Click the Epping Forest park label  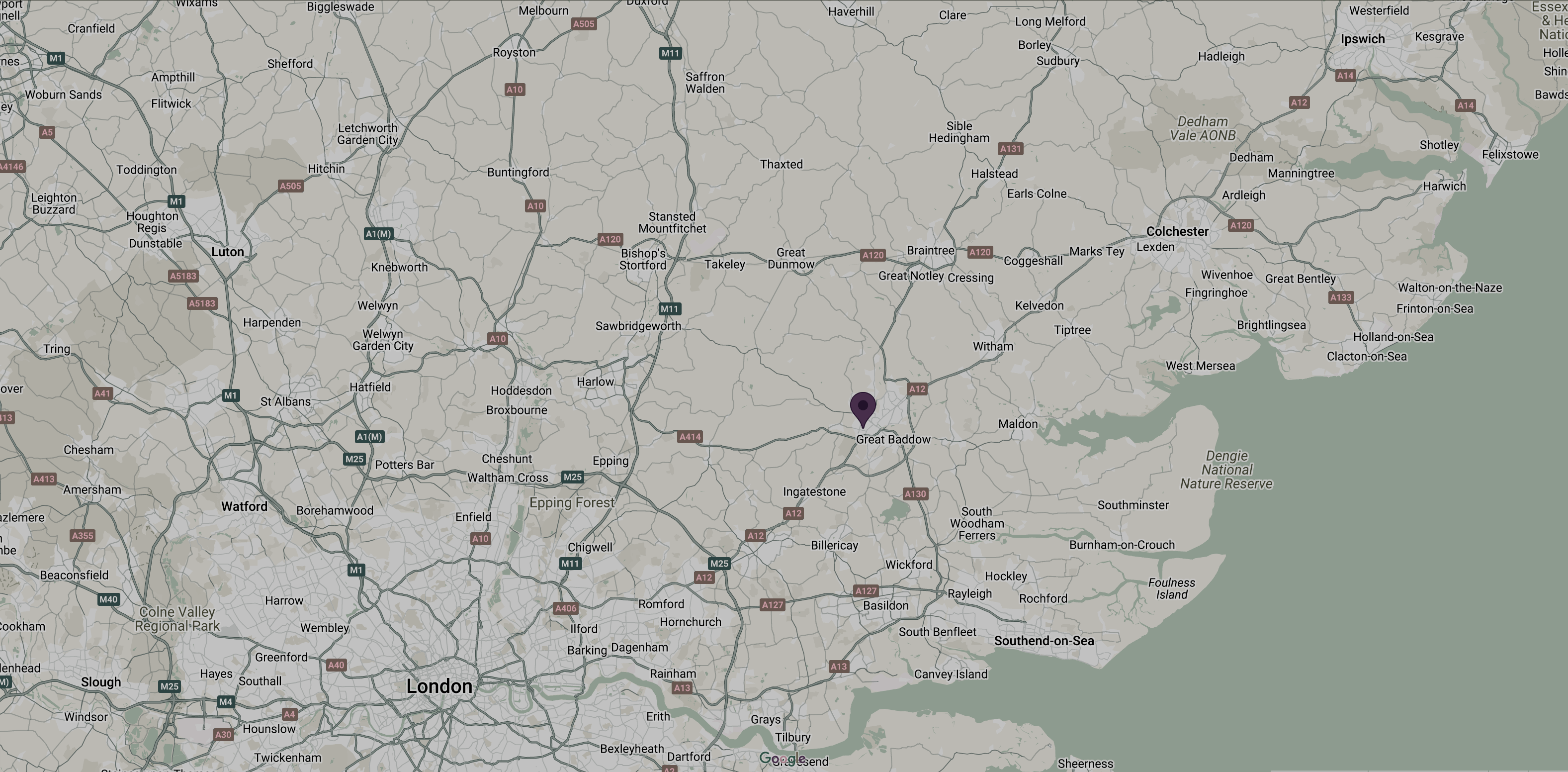[572, 503]
